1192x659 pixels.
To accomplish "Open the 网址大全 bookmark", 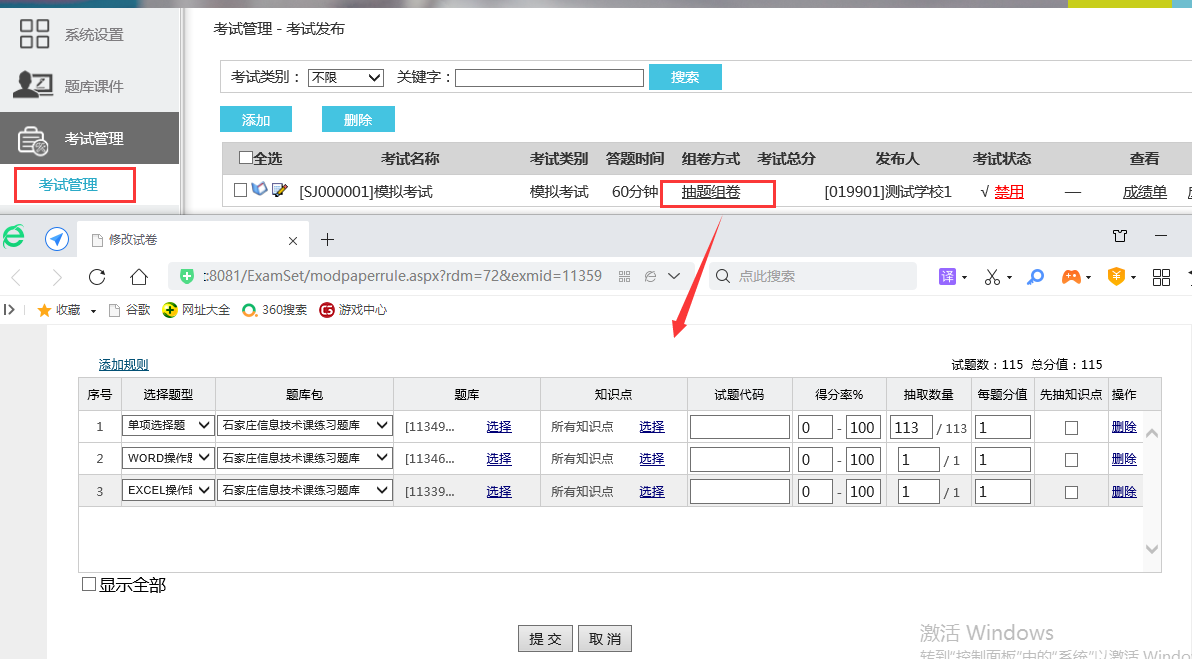I will 196,310.
